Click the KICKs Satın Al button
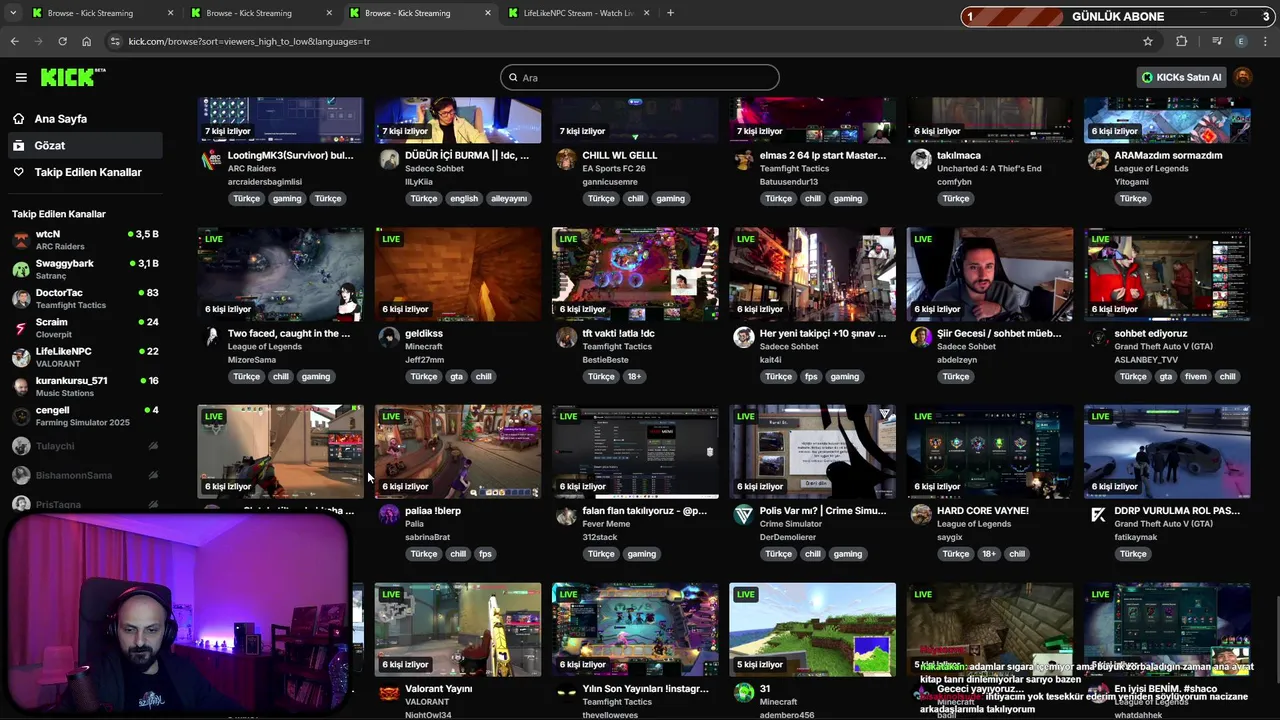This screenshot has width=1280, height=720. click(x=1181, y=77)
